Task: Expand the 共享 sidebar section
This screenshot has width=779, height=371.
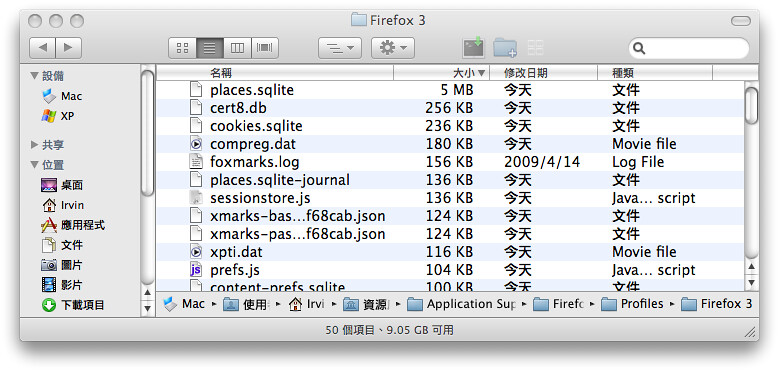Action: [x=34, y=145]
